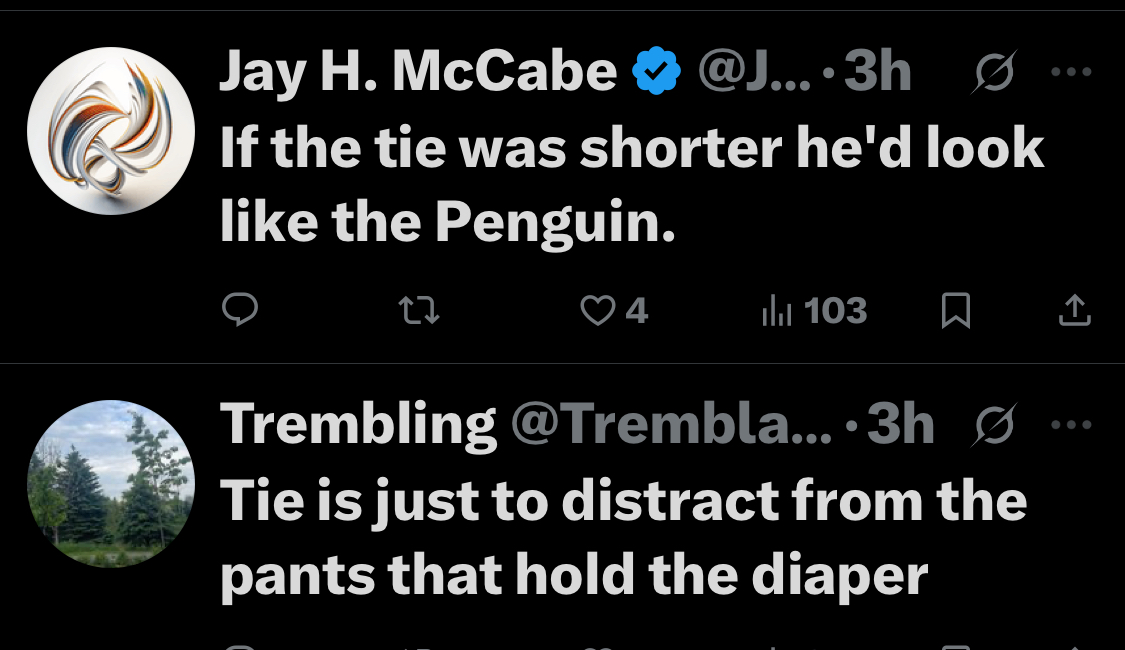Viewport: 1125px width, 650px height.
Task: Bookmark Jay H. McCabe's tweet
Action: point(956,311)
